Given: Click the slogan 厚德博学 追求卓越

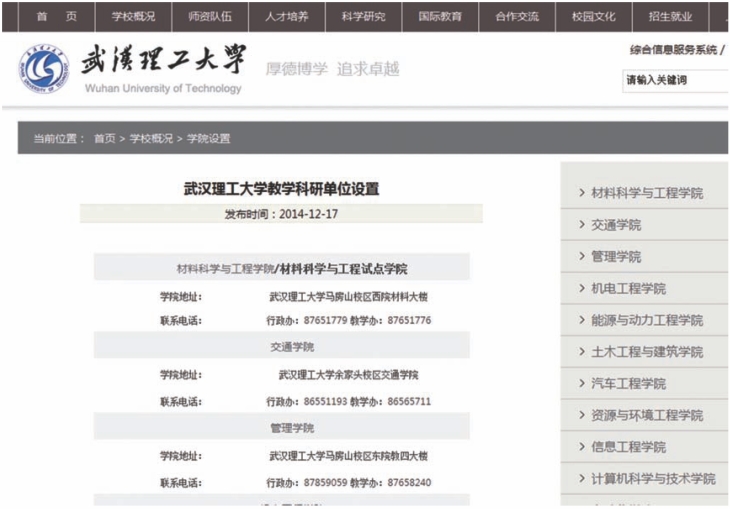Looking at the screenshot, I should 332,69.
